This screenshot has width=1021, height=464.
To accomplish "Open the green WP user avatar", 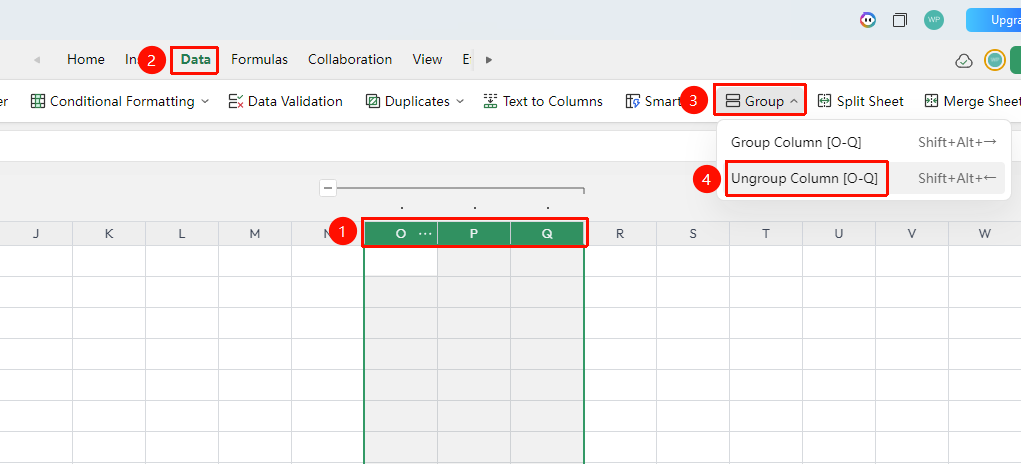I will coord(934,20).
